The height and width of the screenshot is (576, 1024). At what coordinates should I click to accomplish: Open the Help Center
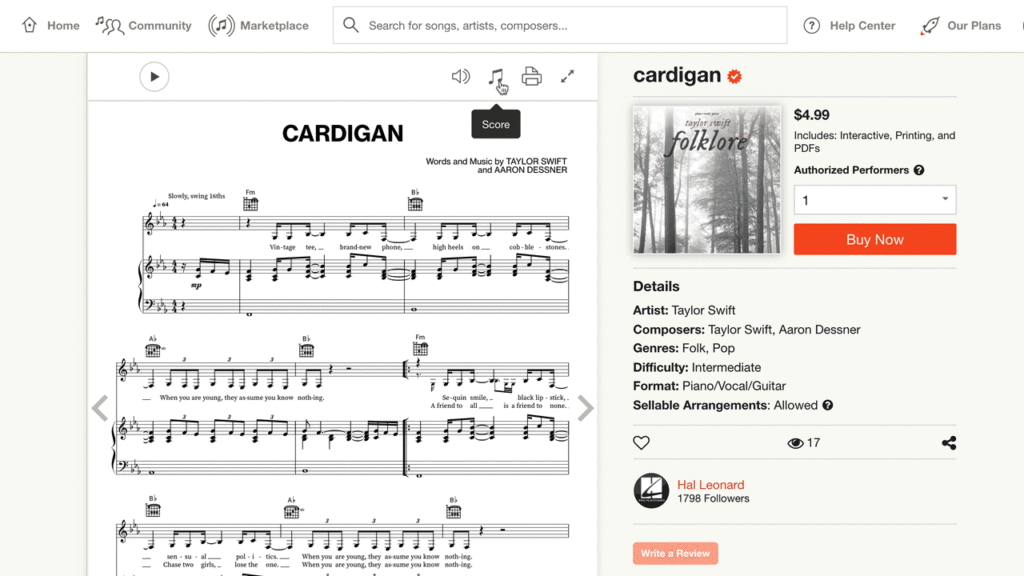(x=849, y=25)
